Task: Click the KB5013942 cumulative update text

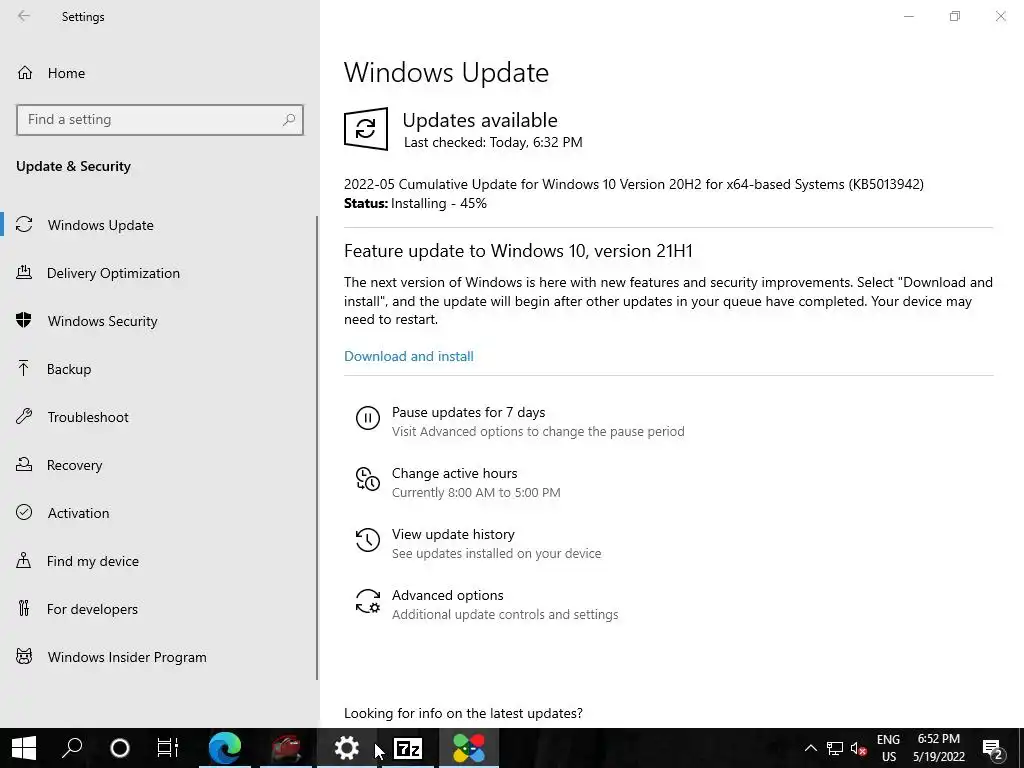Action: (633, 184)
